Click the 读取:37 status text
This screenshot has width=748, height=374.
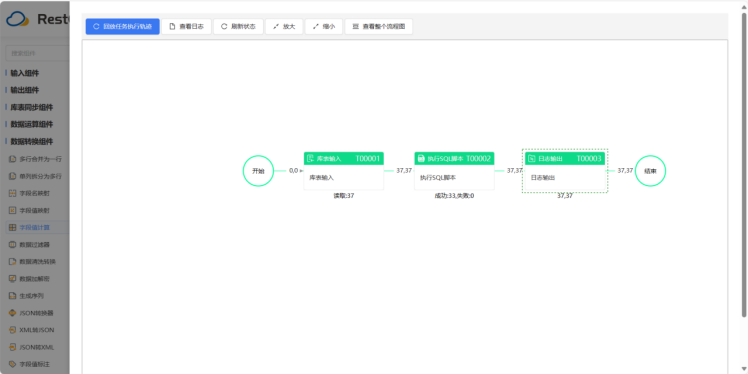(343, 196)
